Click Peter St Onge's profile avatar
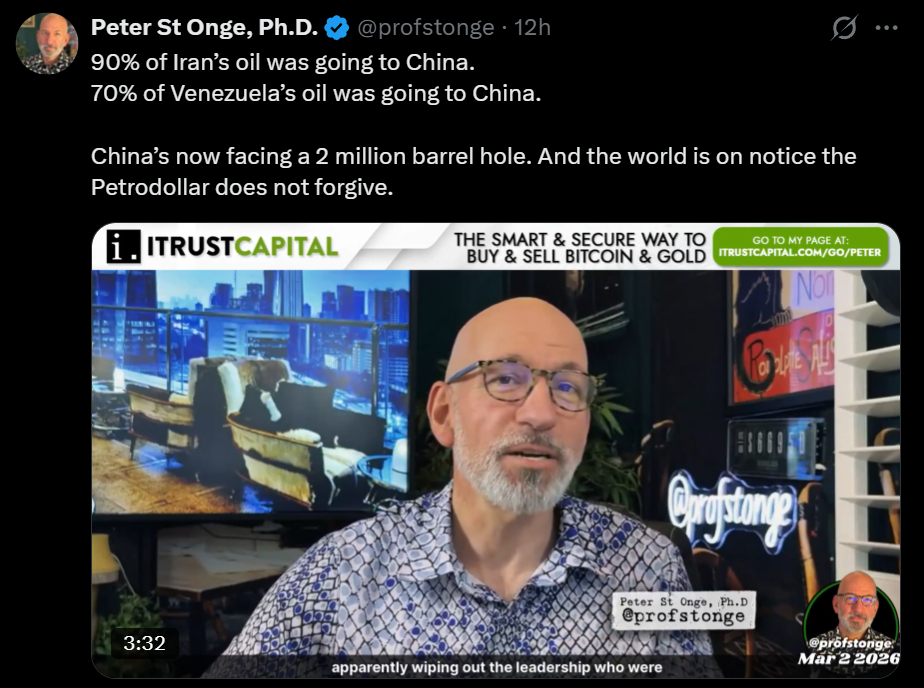The height and width of the screenshot is (688, 924). pos(47,43)
